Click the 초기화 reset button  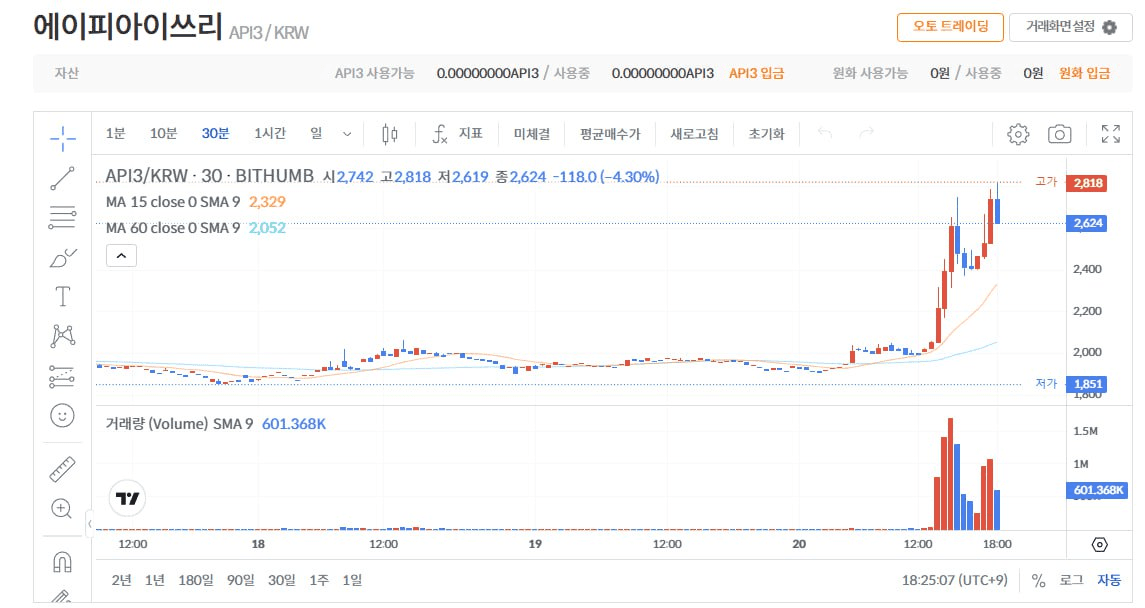(x=766, y=134)
